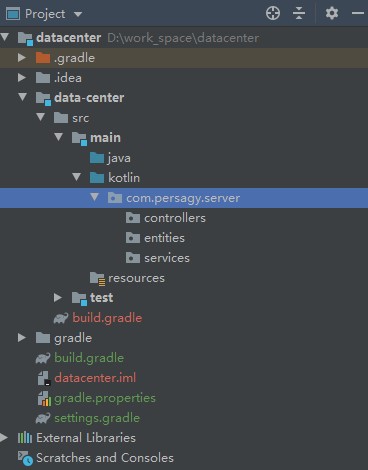The height and width of the screenshot is (470, 368).
Task: Hide the Project panel with minus icon
Action: click(x=358, y=14)
